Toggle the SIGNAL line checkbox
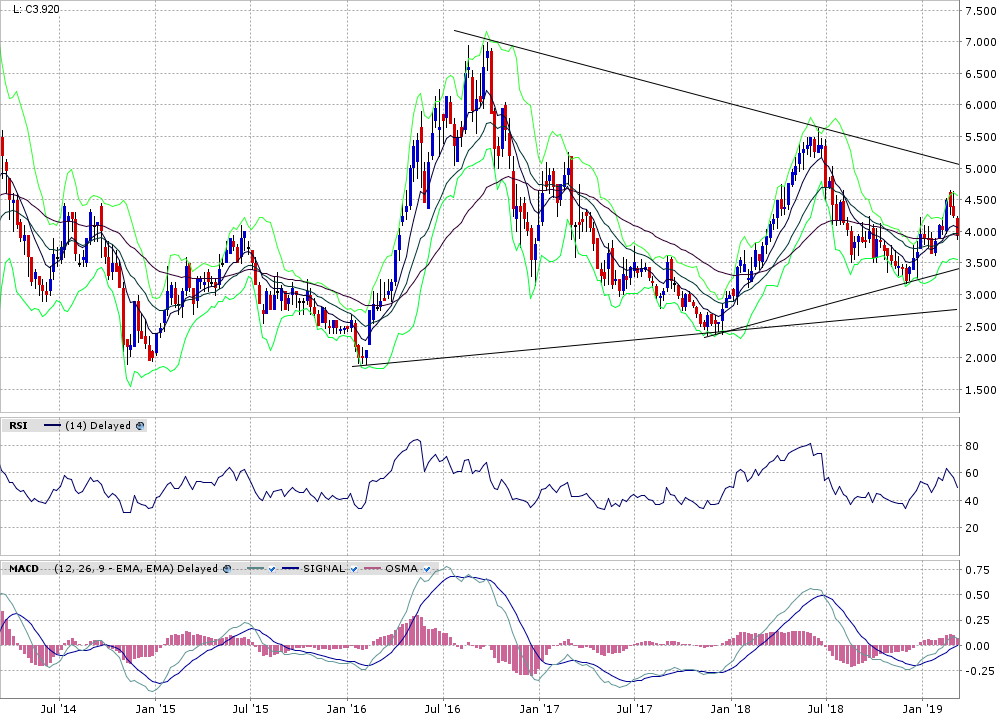Image resolution: width=1005 pixels, height=723 pixels. point(354,568)
